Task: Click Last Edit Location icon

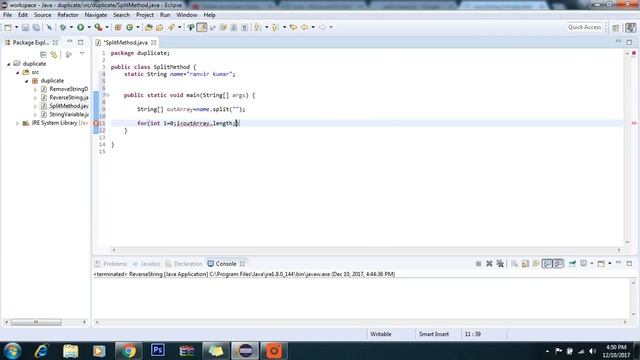Action: 293,27
